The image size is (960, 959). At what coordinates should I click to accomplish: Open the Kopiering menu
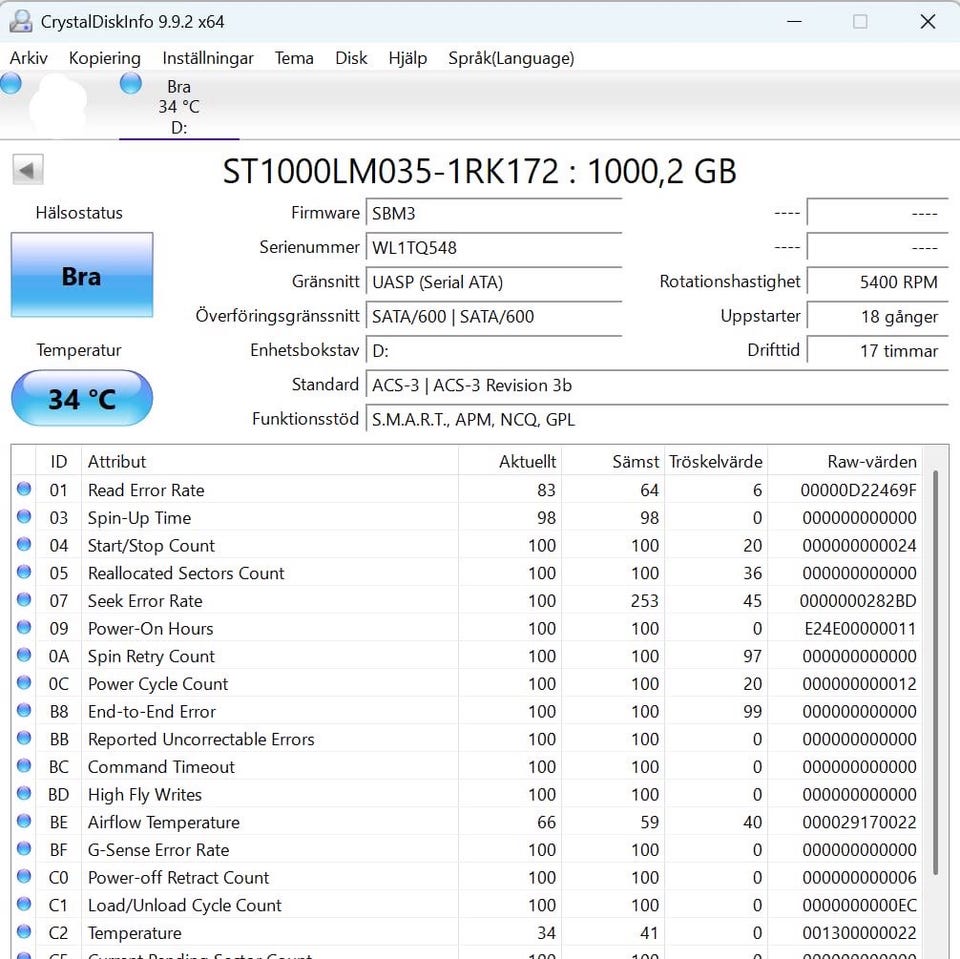coord(105,58)
